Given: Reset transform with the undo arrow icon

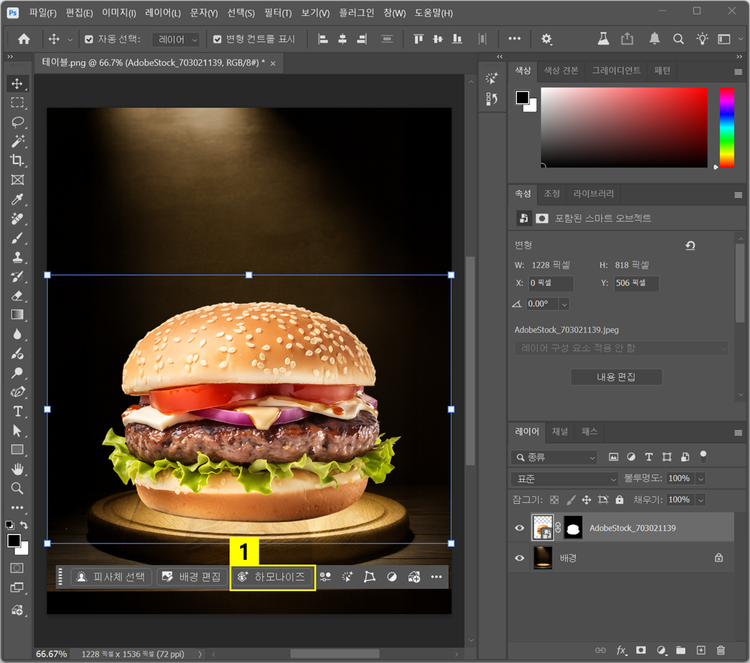Looking at the screenshot, I should tap(690, 245).
